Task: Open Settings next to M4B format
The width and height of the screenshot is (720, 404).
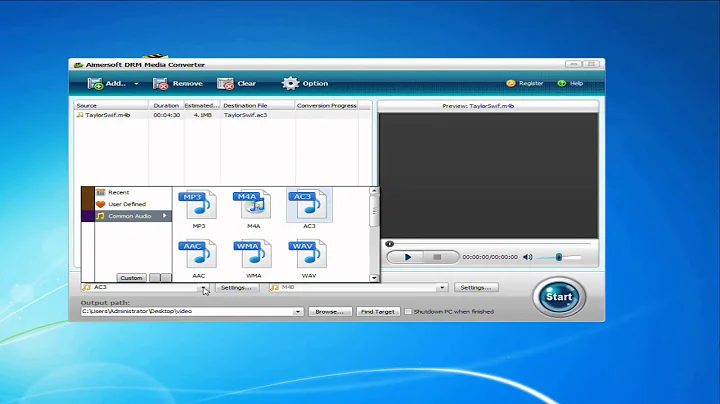Action: click(476, 287)
